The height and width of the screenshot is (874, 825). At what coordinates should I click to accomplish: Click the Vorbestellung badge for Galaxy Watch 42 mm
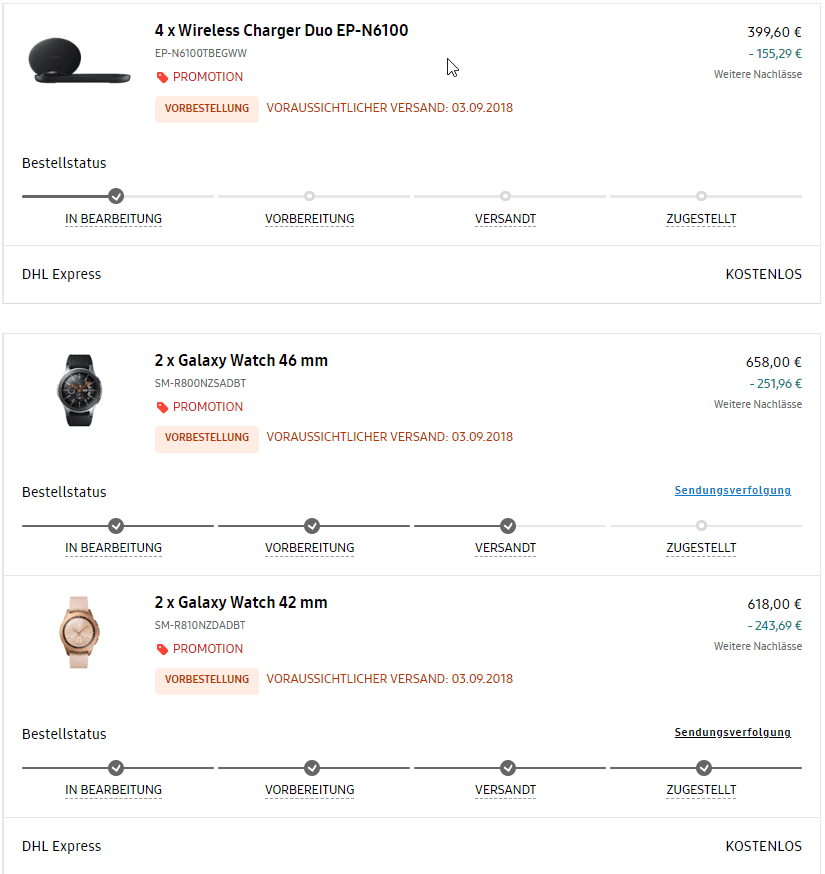click(x=207, y=680)
